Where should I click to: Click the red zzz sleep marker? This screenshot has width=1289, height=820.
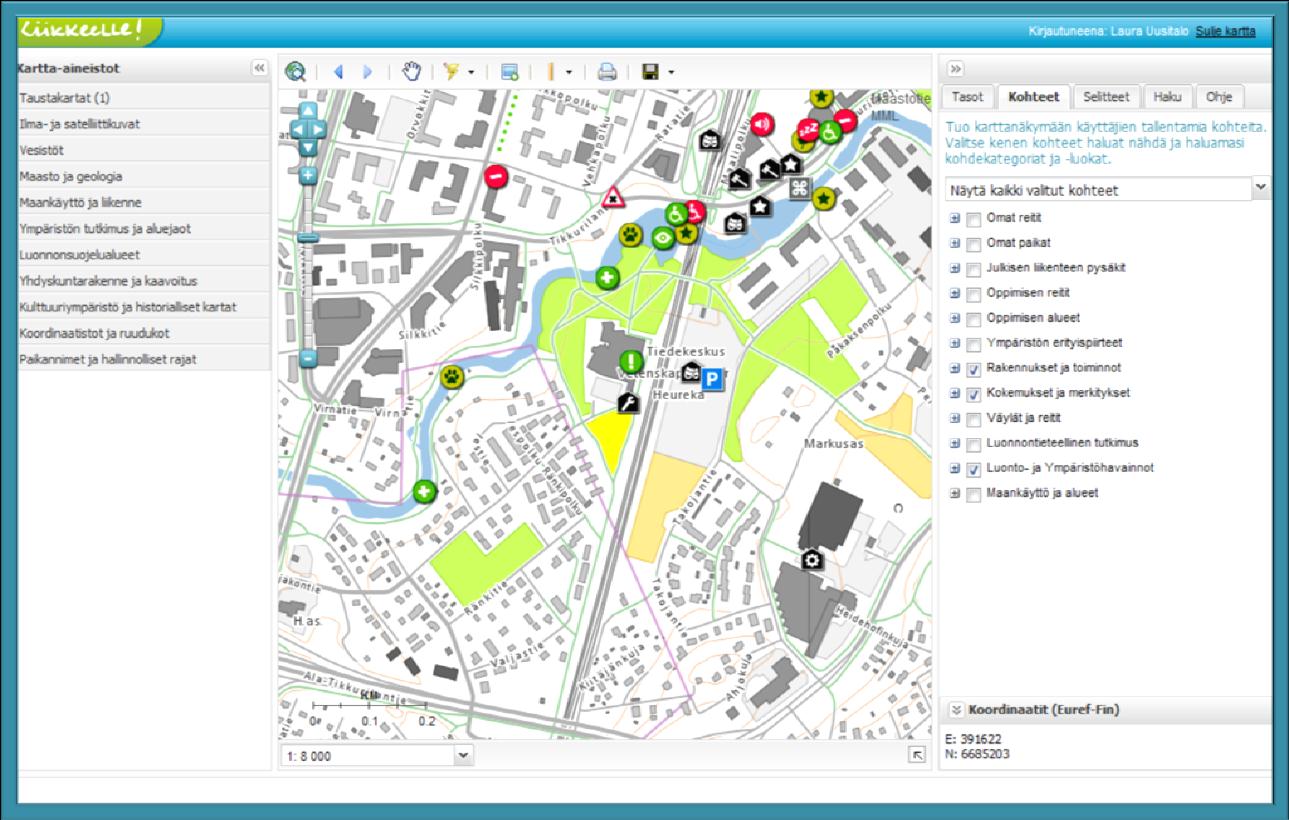[x=808, y=130]
